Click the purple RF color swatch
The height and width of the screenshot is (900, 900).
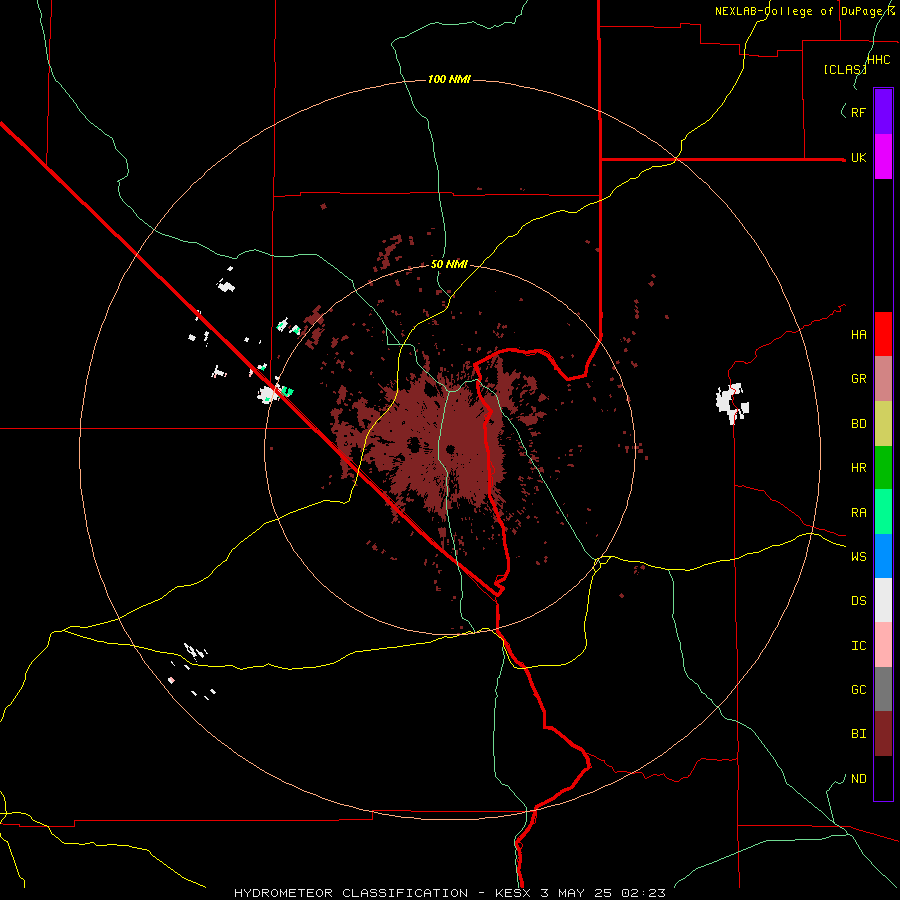pos(883,112)
